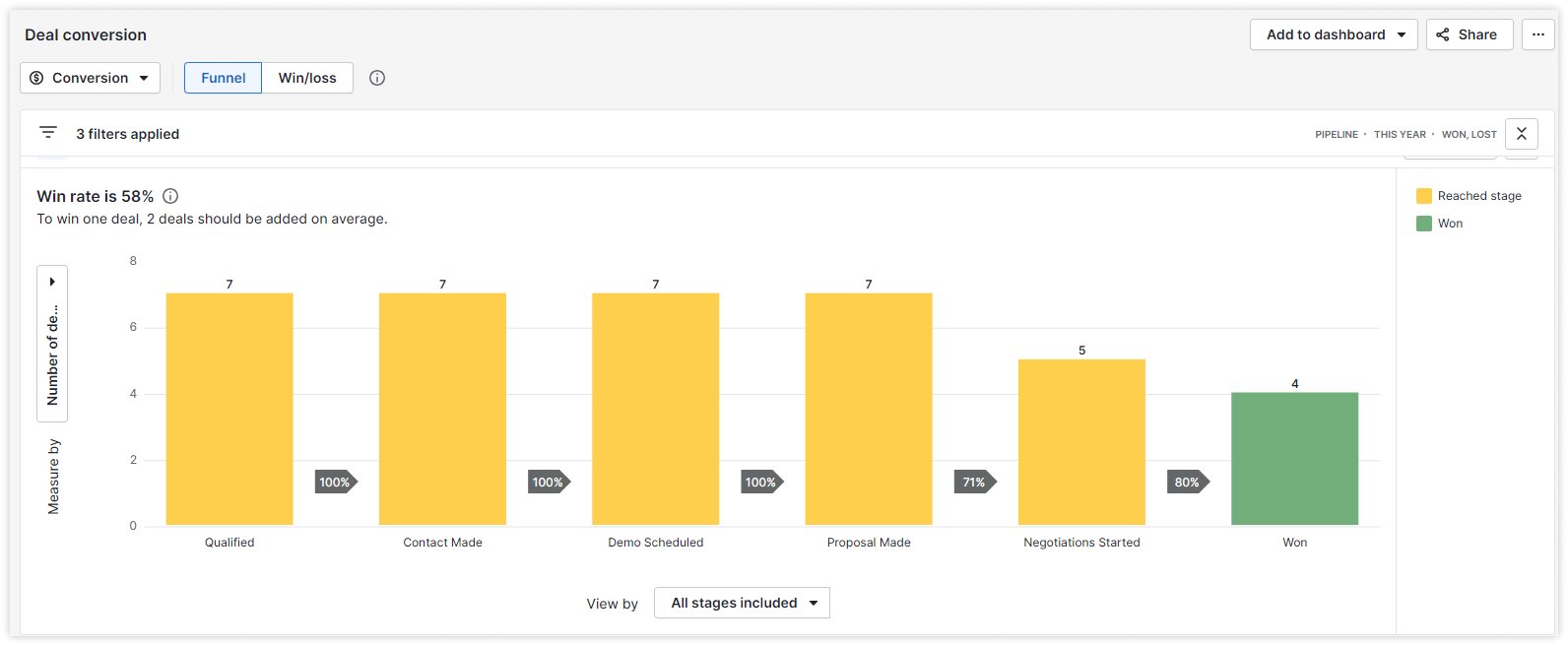Click the 3 filters applied label

coord(127,134)
